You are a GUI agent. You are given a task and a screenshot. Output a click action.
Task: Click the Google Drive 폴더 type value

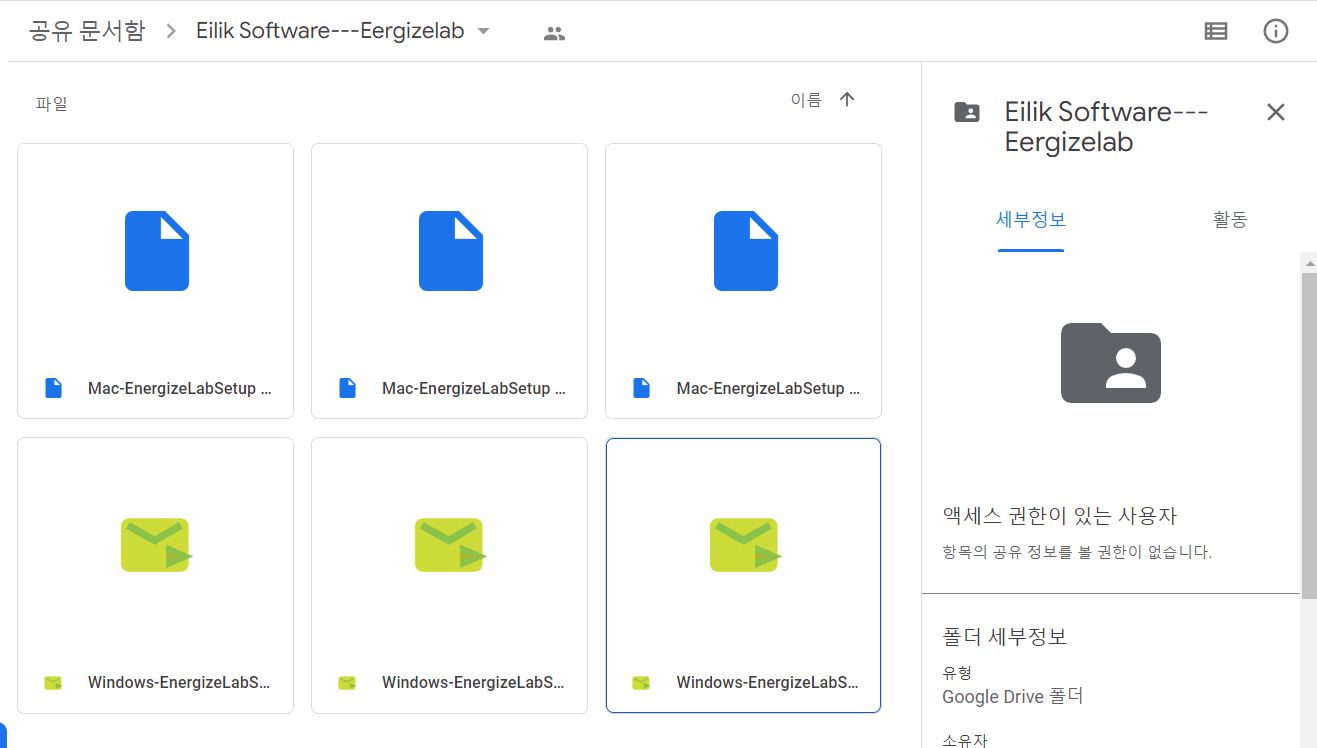(1012, 696)
